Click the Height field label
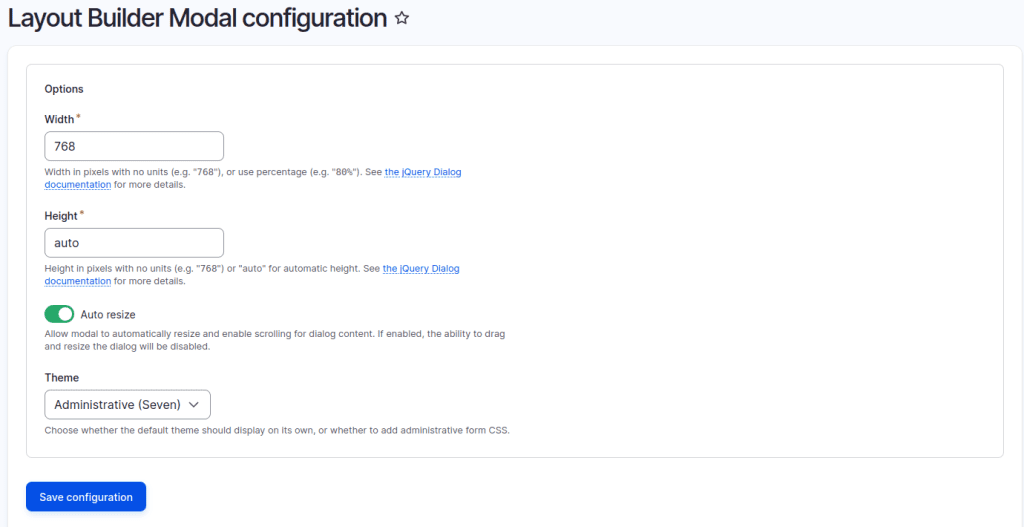The height and width of the screenshot is (527, 1024). click(61, 216)
